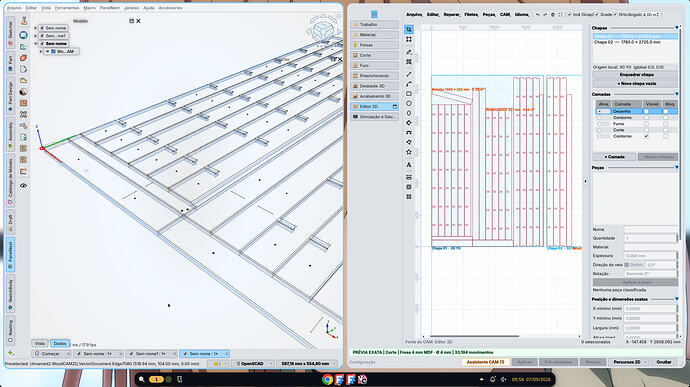Image resolution: width=690 pixels, height=387 pixels.
Task: Expand the first Sem nome tree node
Action: (x=36, y=28)
